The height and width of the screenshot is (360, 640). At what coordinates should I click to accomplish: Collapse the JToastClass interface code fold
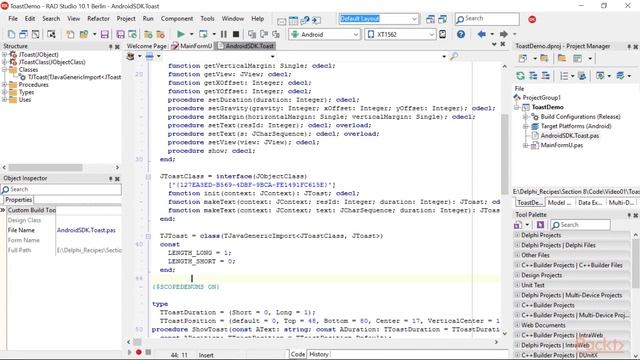(x=148, y=176)
